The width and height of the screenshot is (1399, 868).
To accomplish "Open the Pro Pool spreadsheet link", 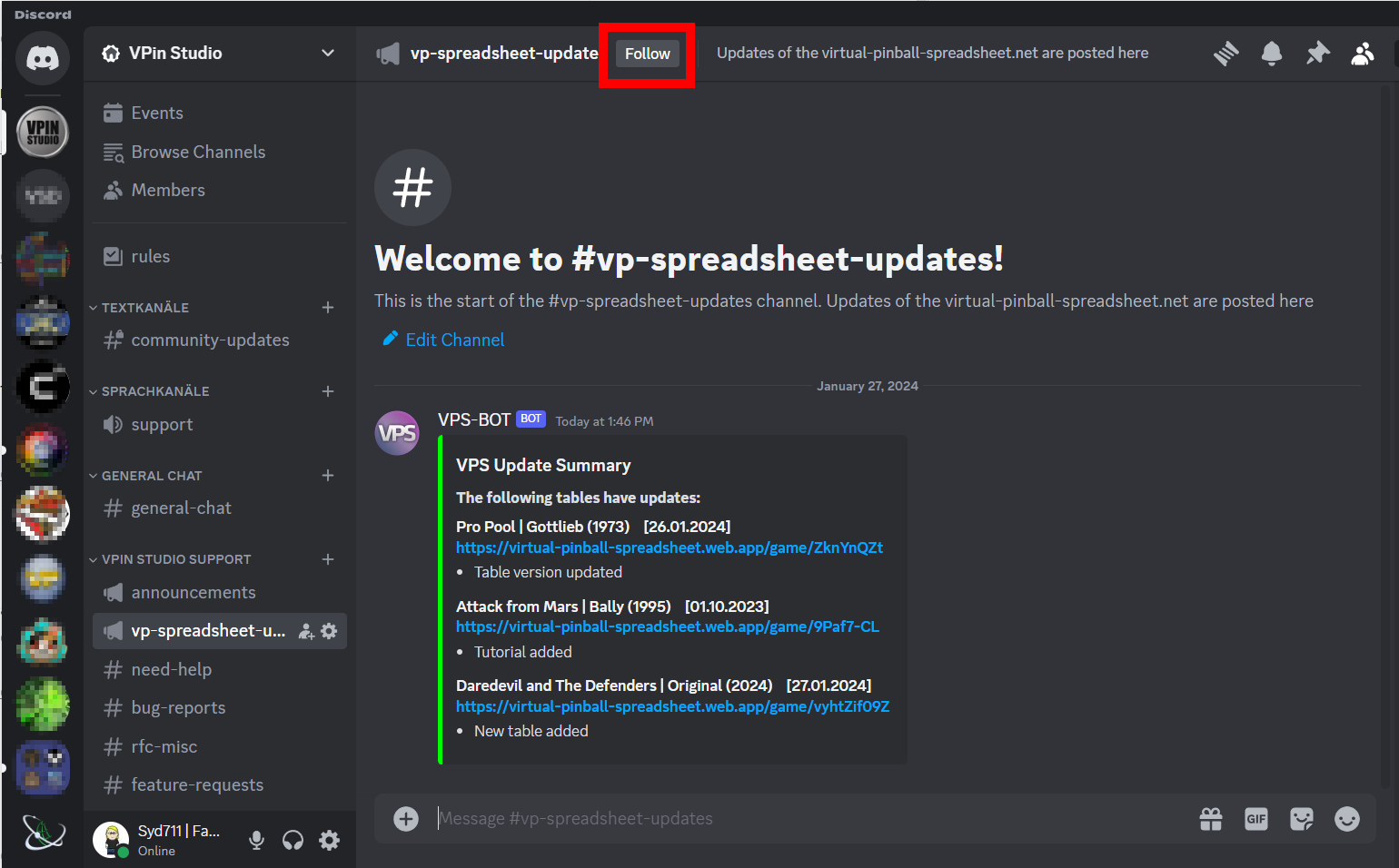I will point(670,547).
